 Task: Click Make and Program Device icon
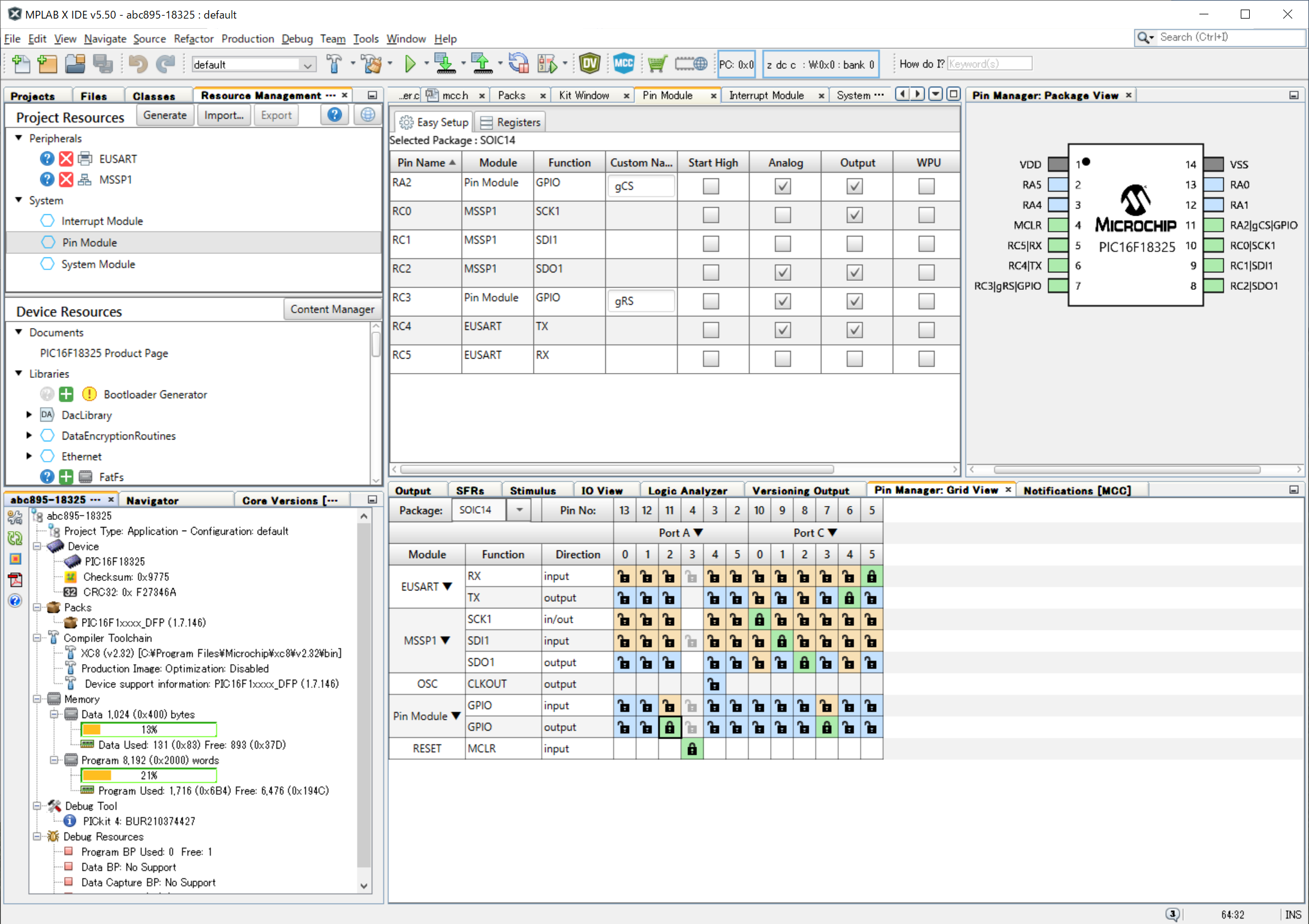pyautogui.click(x=445, y=63)
